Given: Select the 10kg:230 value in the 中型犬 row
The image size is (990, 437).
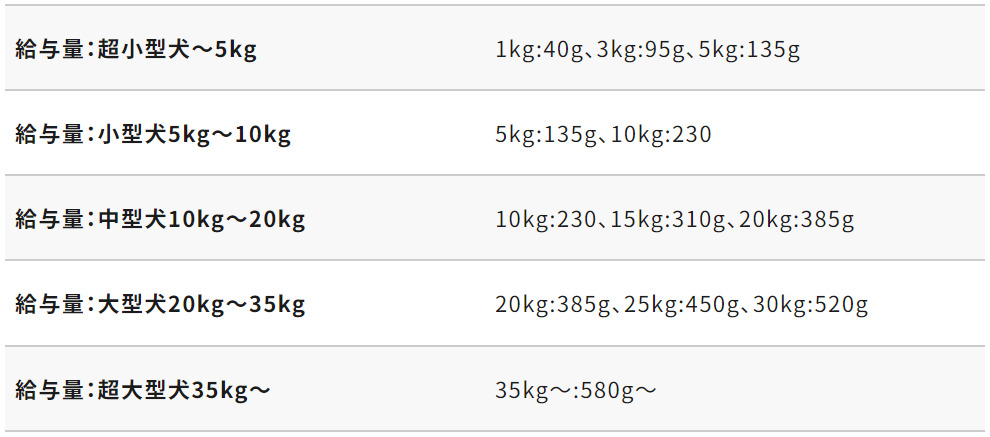Looking at the screenshot, I should coord(545,219).
